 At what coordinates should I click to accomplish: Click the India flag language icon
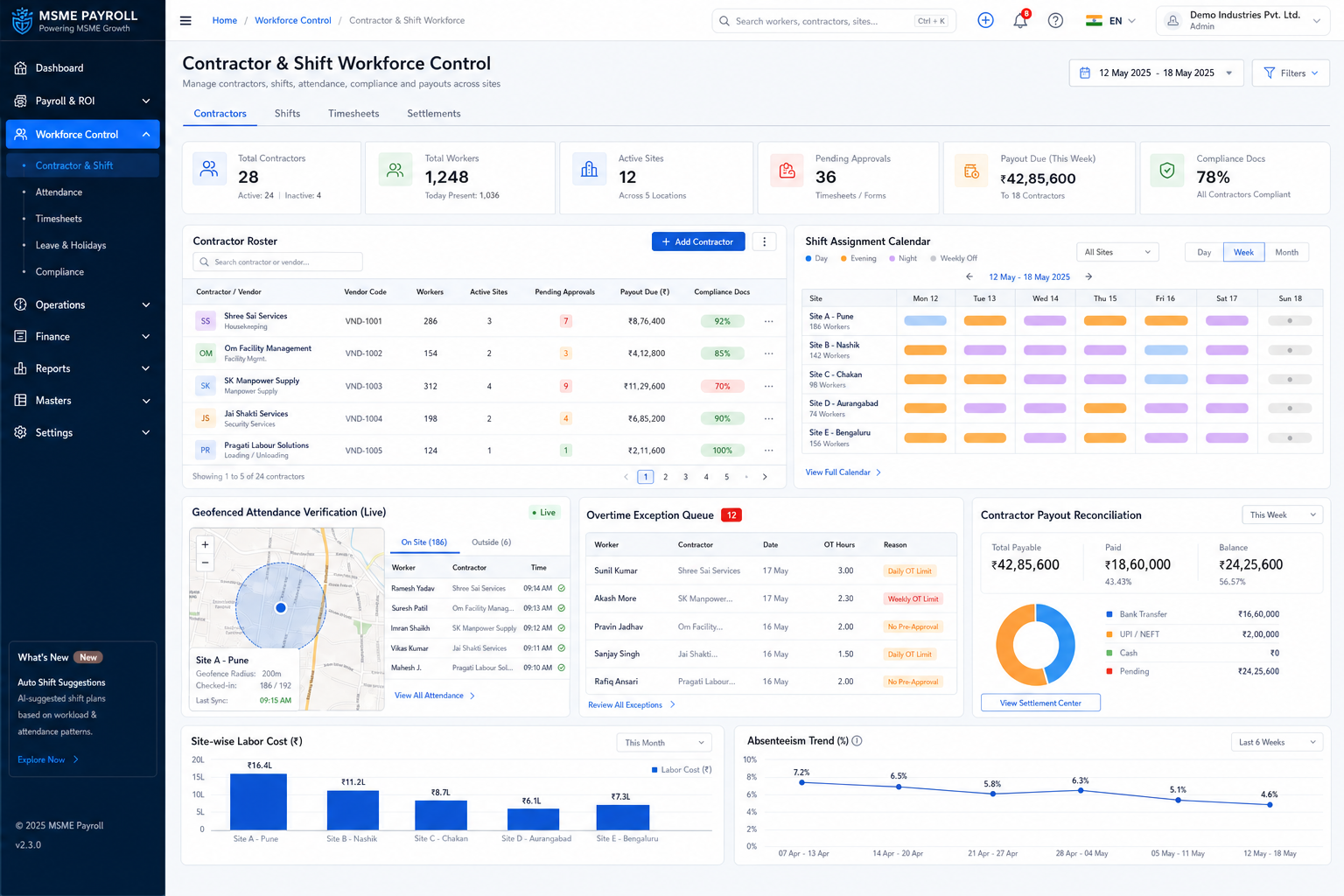(1094, 21)
